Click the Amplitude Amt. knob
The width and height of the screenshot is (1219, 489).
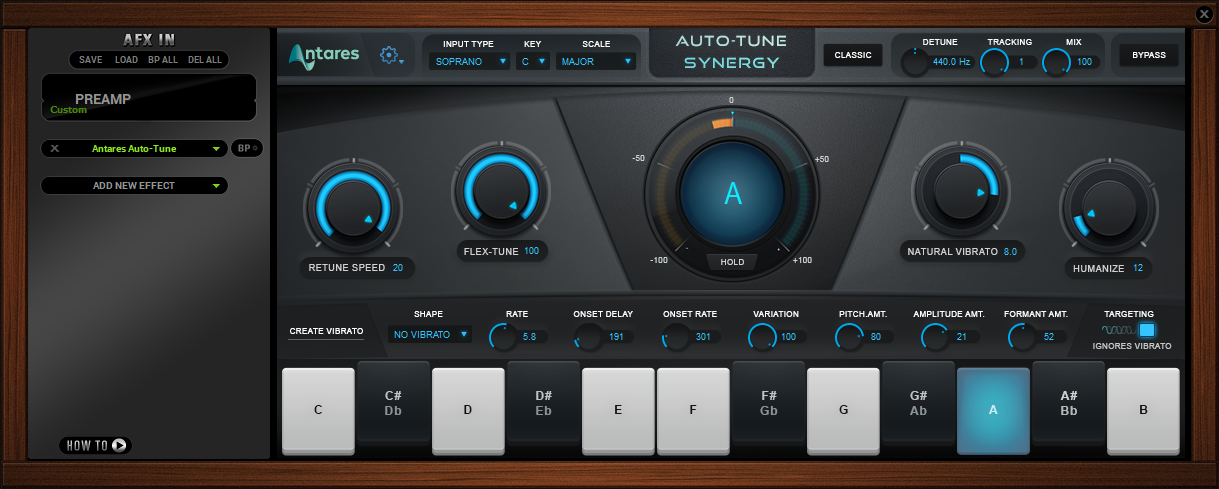point(935,337)
